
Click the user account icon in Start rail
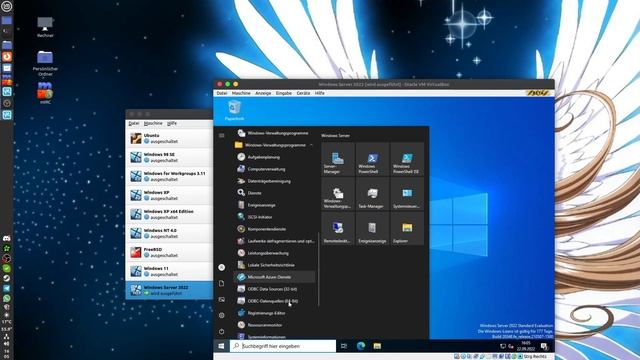click(222, 267)
